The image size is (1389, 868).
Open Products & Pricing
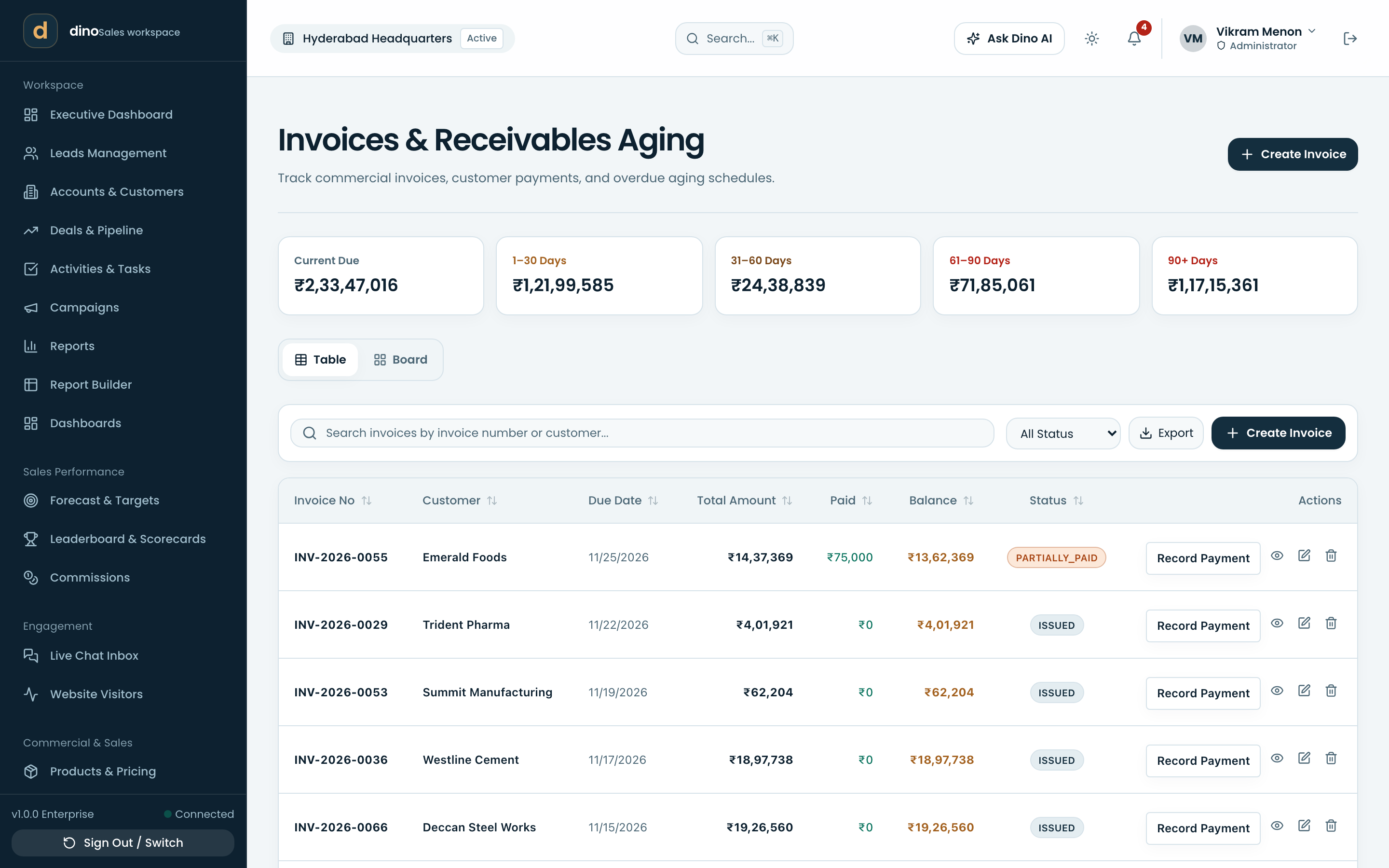click(123, 772)
